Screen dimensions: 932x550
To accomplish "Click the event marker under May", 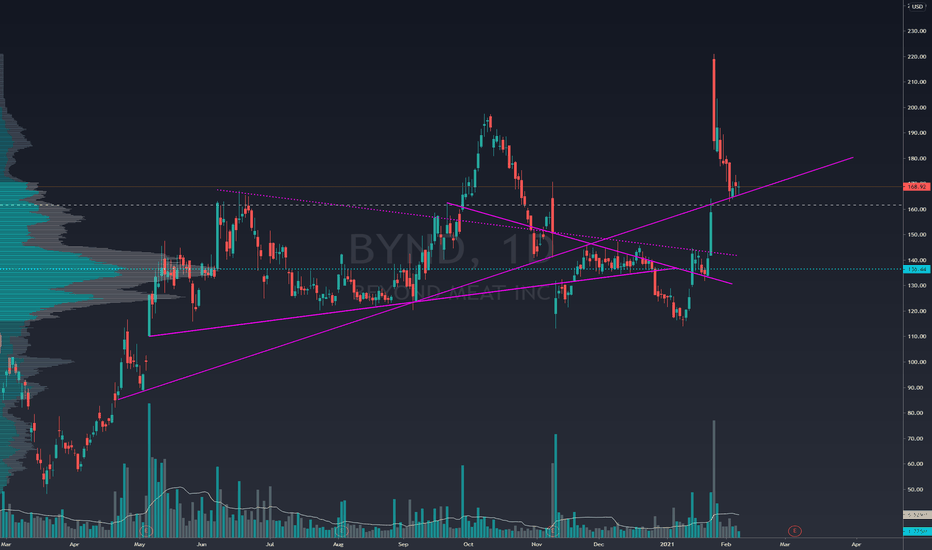I will pos(146,530).
